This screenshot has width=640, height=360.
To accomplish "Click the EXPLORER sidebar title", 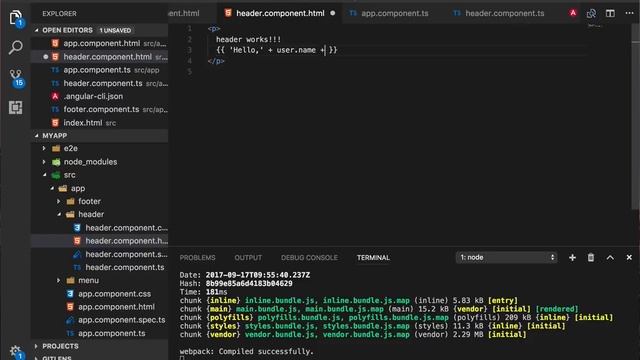I will 59,13.
